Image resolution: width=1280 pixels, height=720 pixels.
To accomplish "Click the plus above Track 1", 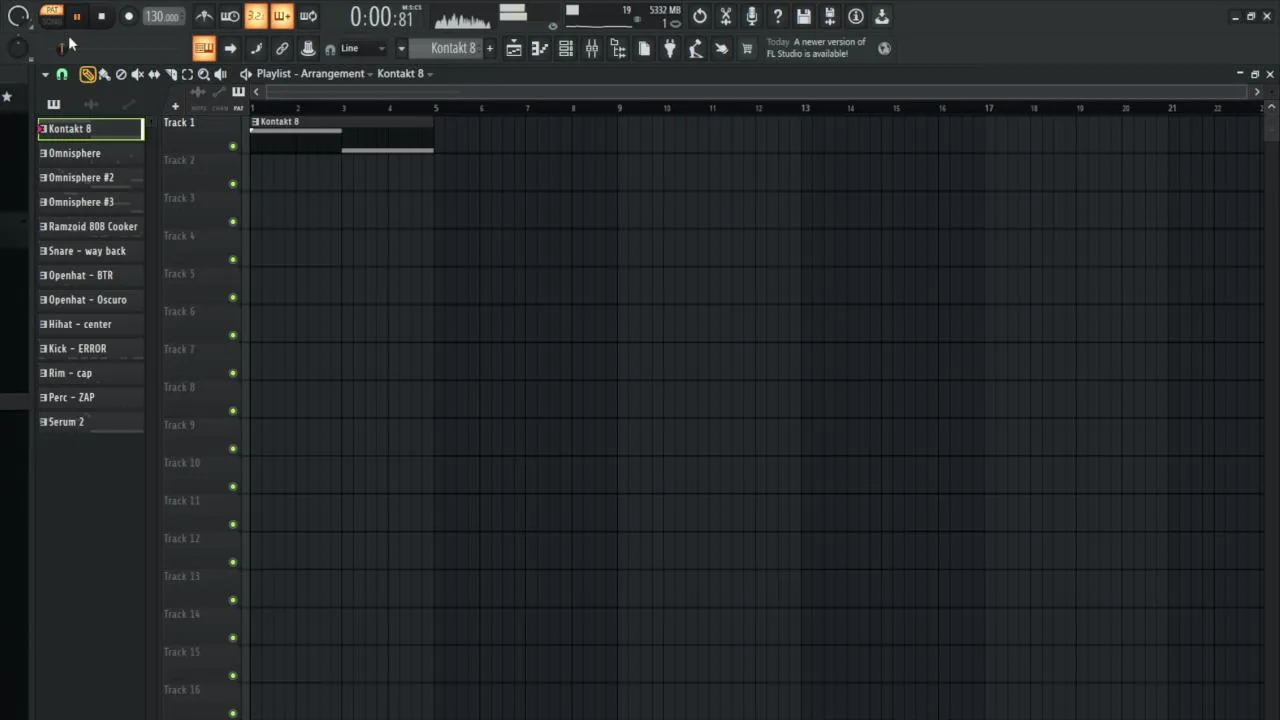I will pos(175,106).
